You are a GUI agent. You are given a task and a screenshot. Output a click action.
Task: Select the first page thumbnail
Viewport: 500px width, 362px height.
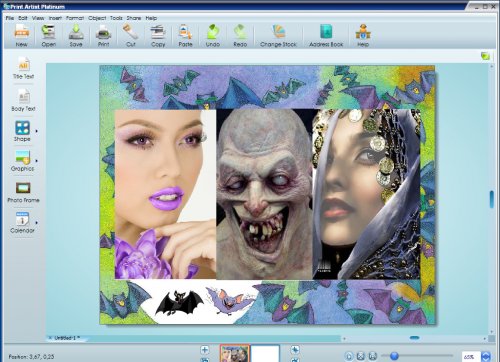coord(234,353)
